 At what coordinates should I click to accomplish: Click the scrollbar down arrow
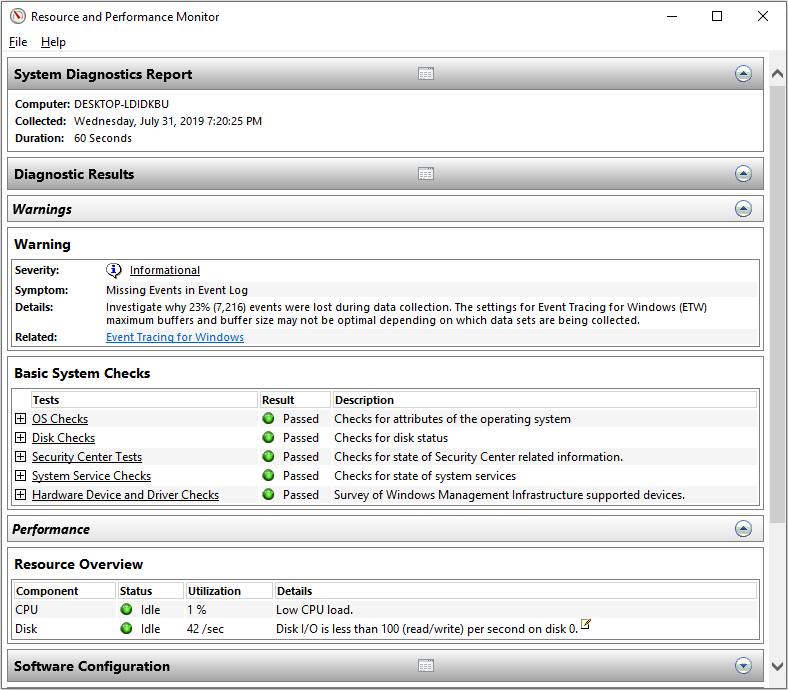777,667
